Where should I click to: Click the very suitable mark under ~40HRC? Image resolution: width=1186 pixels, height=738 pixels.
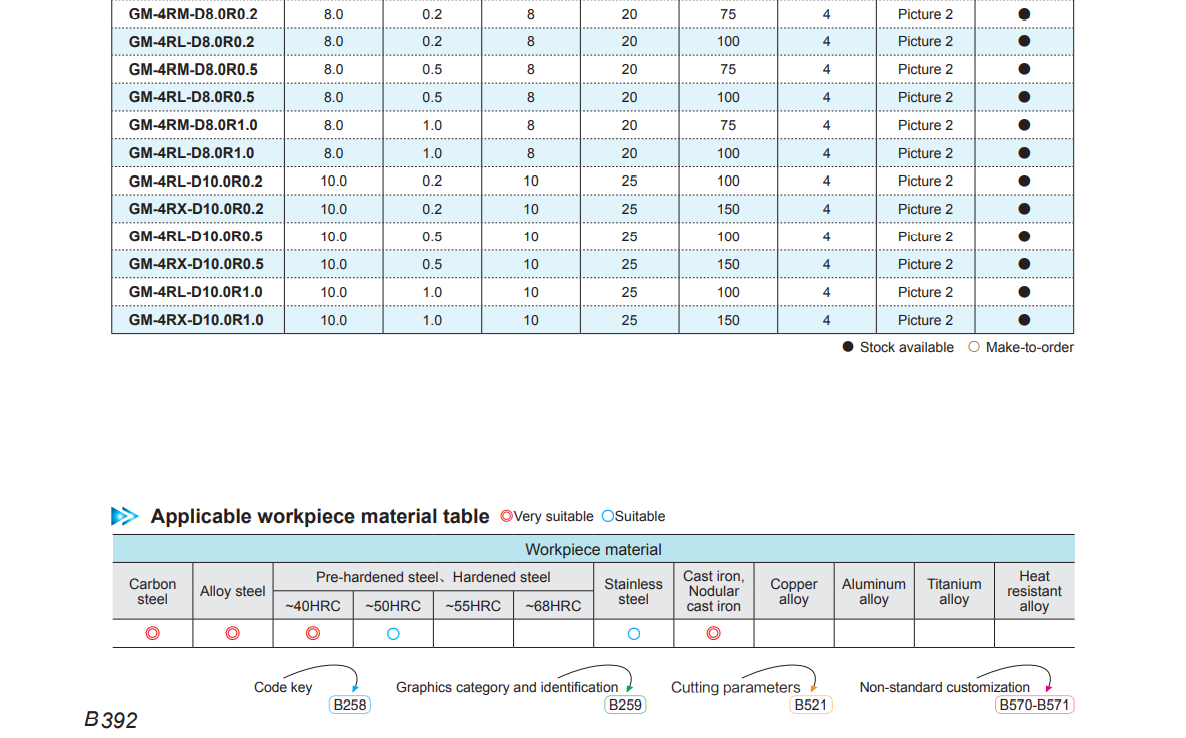click(313, 633)
